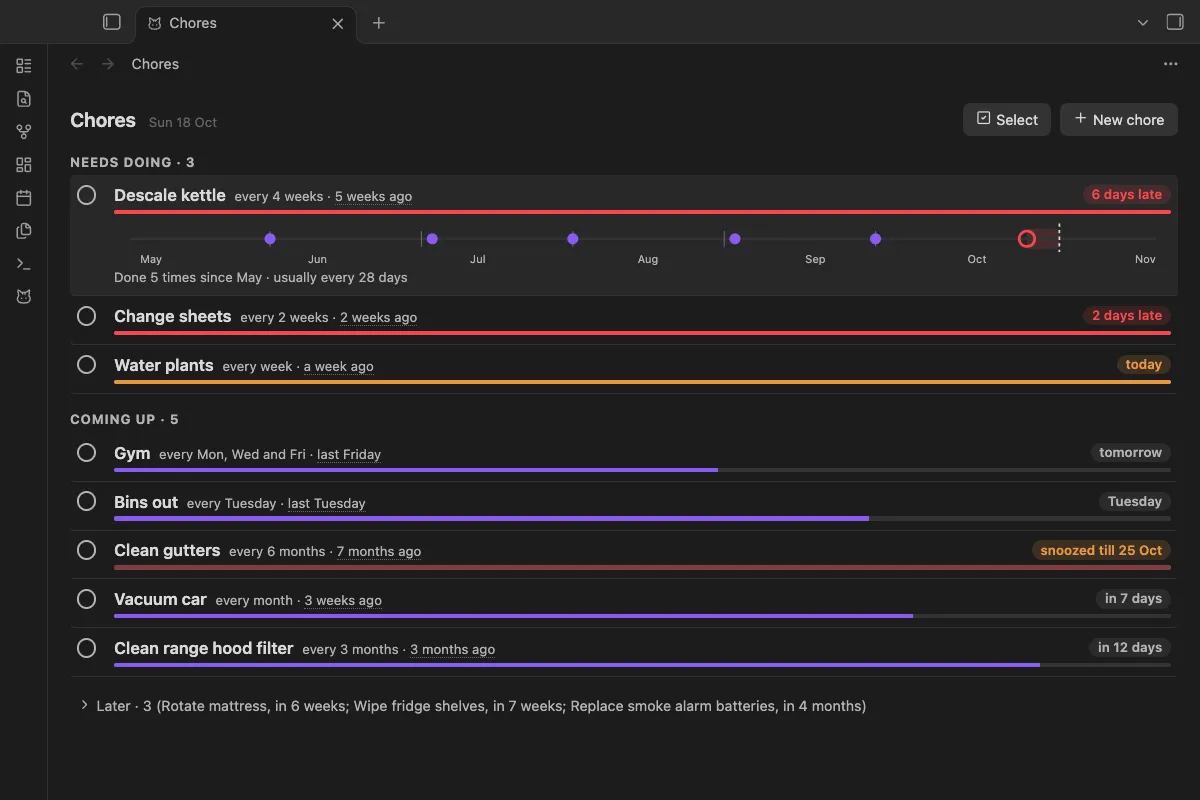1200x800 pixels.
Task: Click the 'tomorrow' badge on Gym
Action: coord(1130,452)
